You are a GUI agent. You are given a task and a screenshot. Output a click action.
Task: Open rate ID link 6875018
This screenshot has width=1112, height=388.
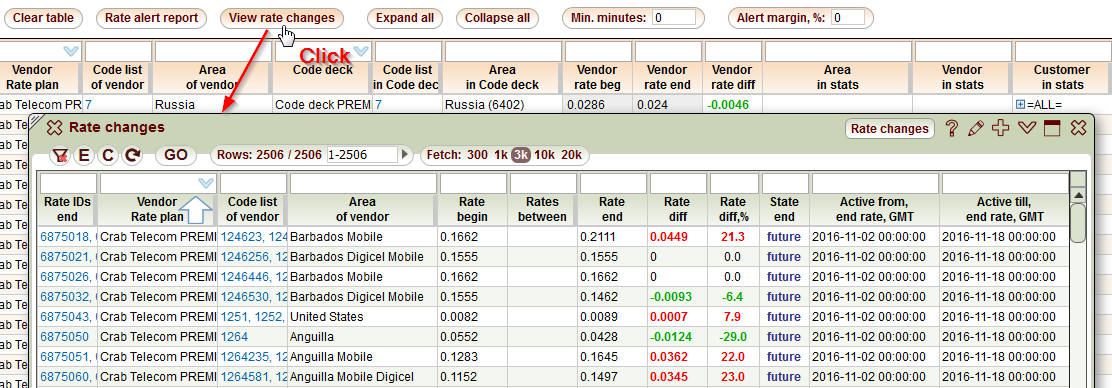[67, 236]
